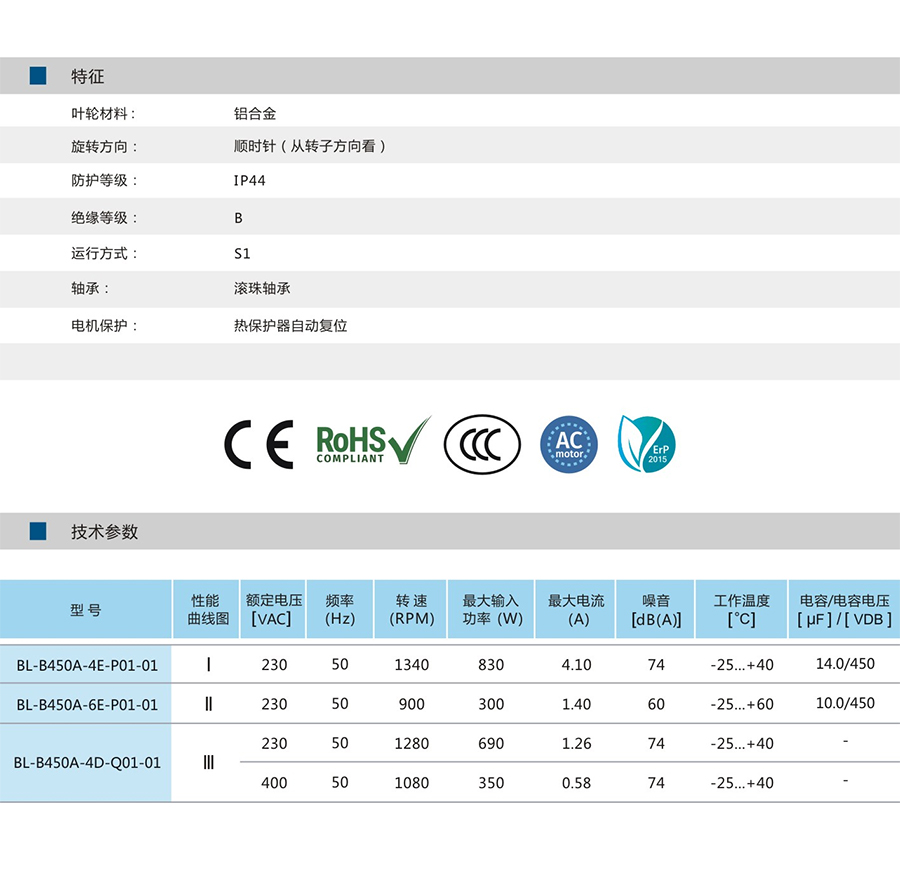Viewport: 900px width, 880px height.
Task: Click the AC motor badge
Action: coord(569,444)
